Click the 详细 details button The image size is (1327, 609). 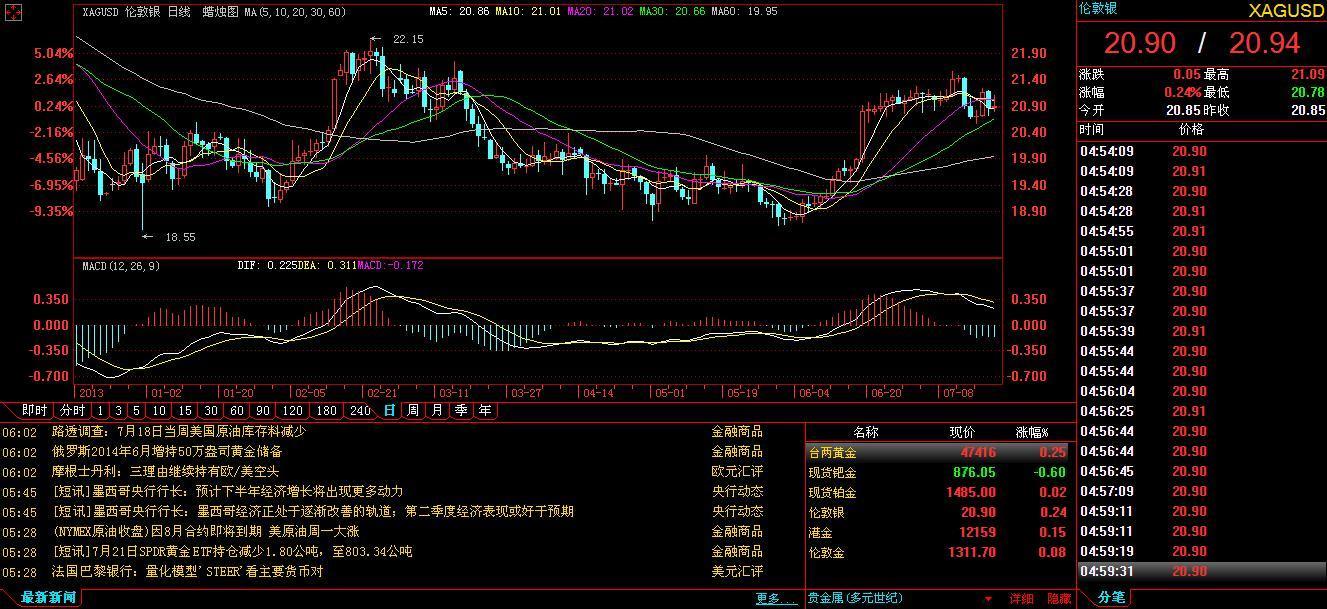pyautogui.click(x=1021, y=598)
